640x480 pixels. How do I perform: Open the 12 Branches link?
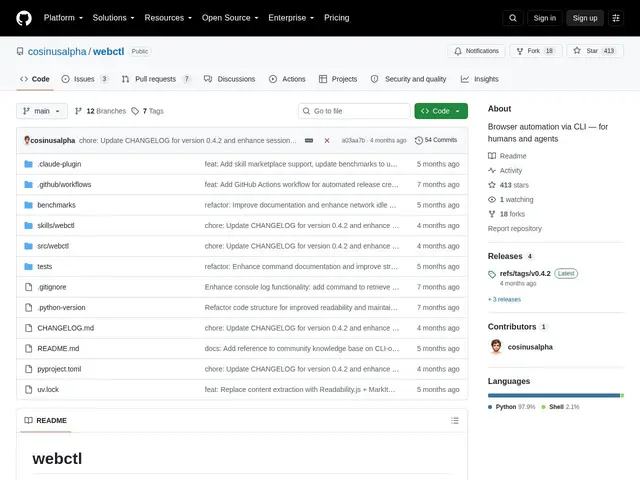100,111
